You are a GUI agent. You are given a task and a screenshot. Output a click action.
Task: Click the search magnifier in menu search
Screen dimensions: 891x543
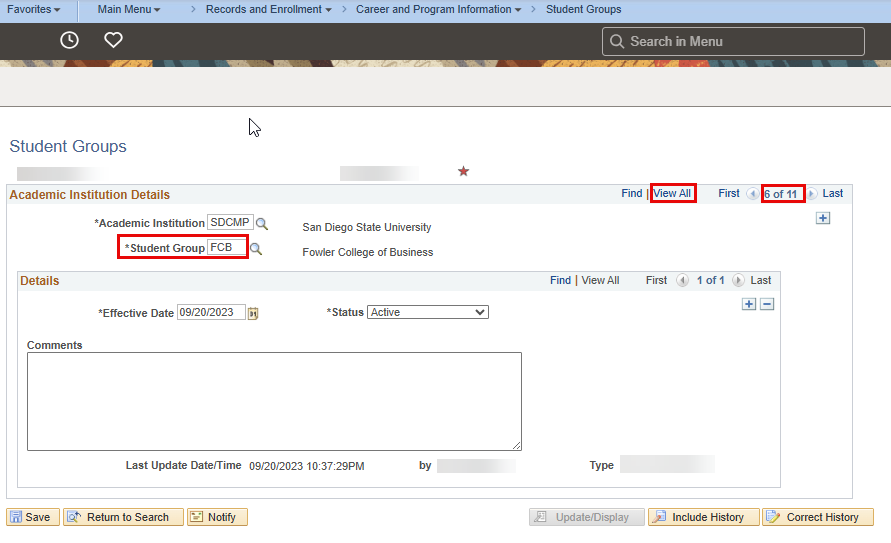pyautogui.click(x=617, y=41)
